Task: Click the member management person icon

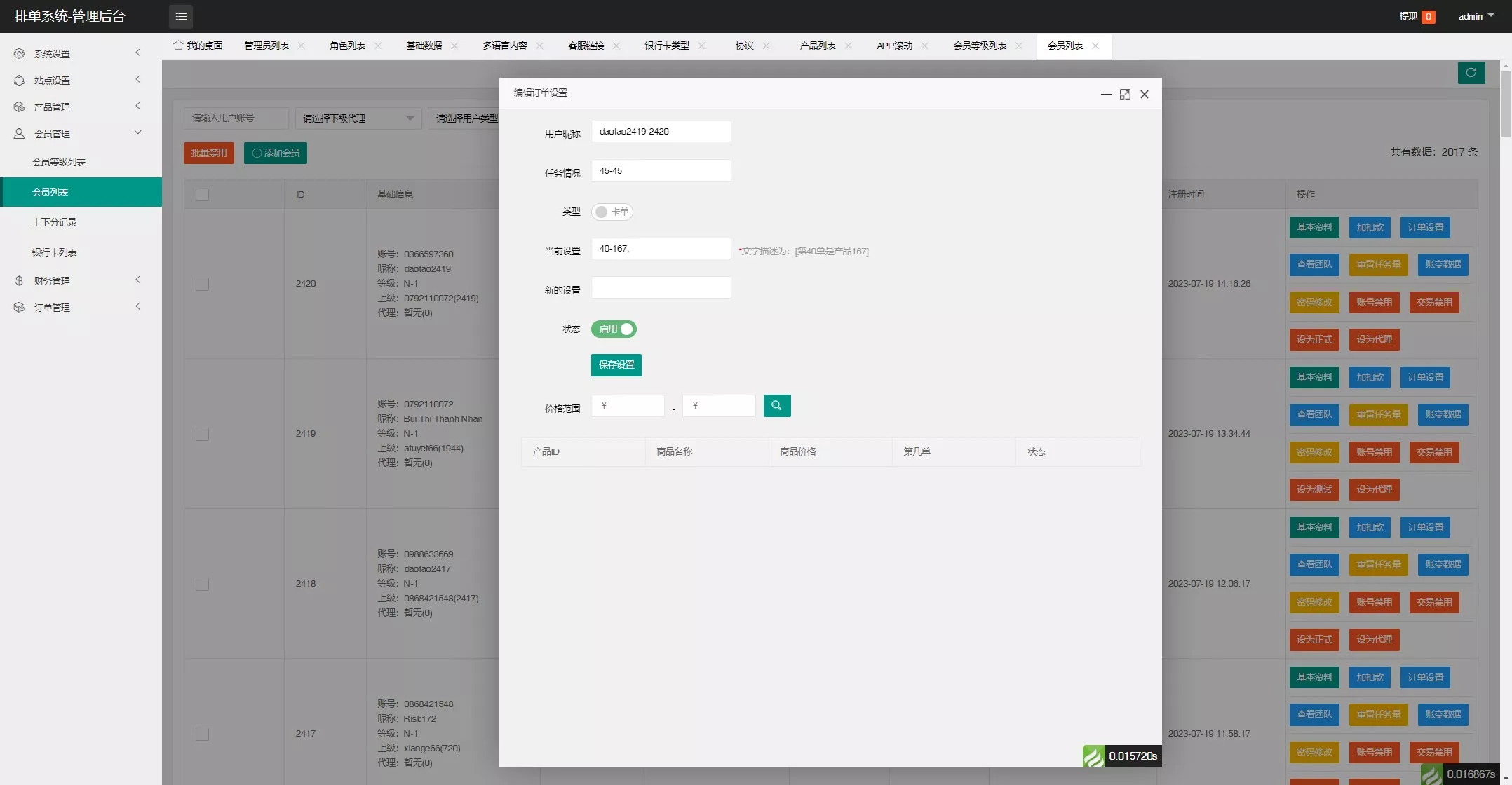Action: pos(19,133)
